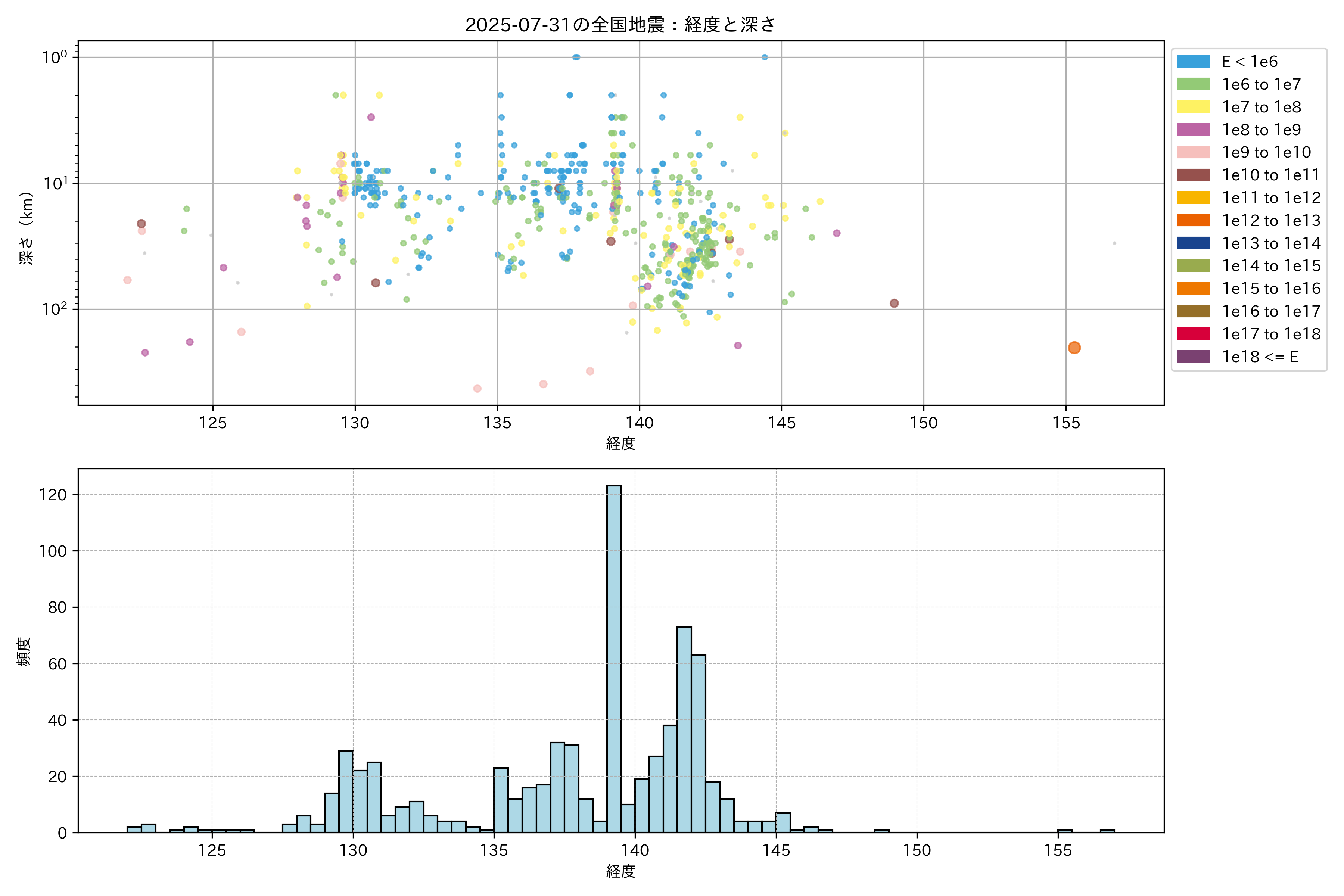Viewport: 1344px width, 896px height.
Task: Click the upper plot 経度 x-axis label
Action: click(x=620, y=443)
